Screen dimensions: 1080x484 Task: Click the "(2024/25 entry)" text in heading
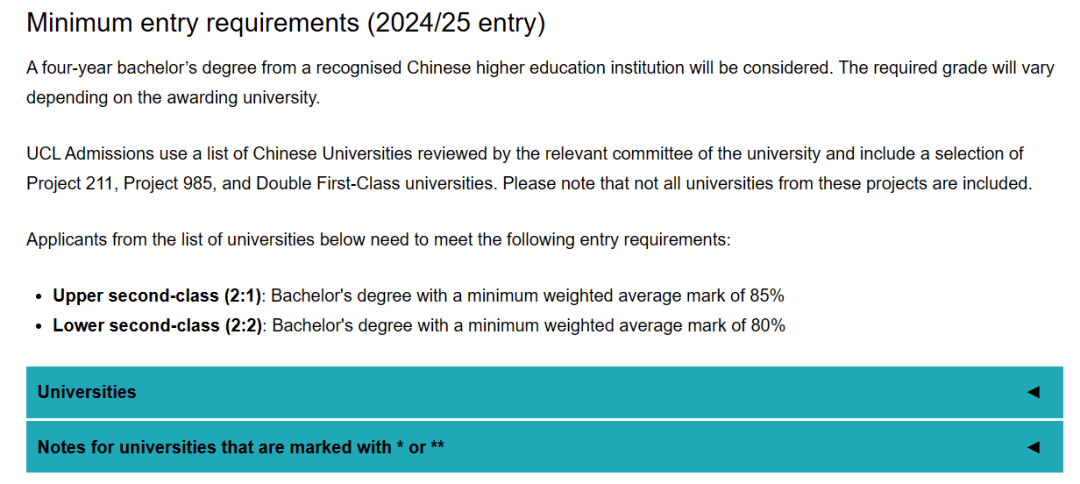455,24
